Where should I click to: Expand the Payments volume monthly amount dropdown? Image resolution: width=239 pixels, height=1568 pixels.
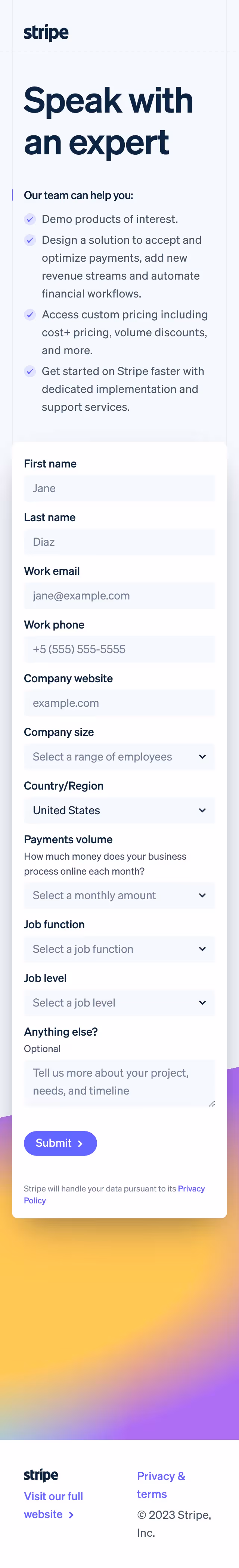coord(119,895)
